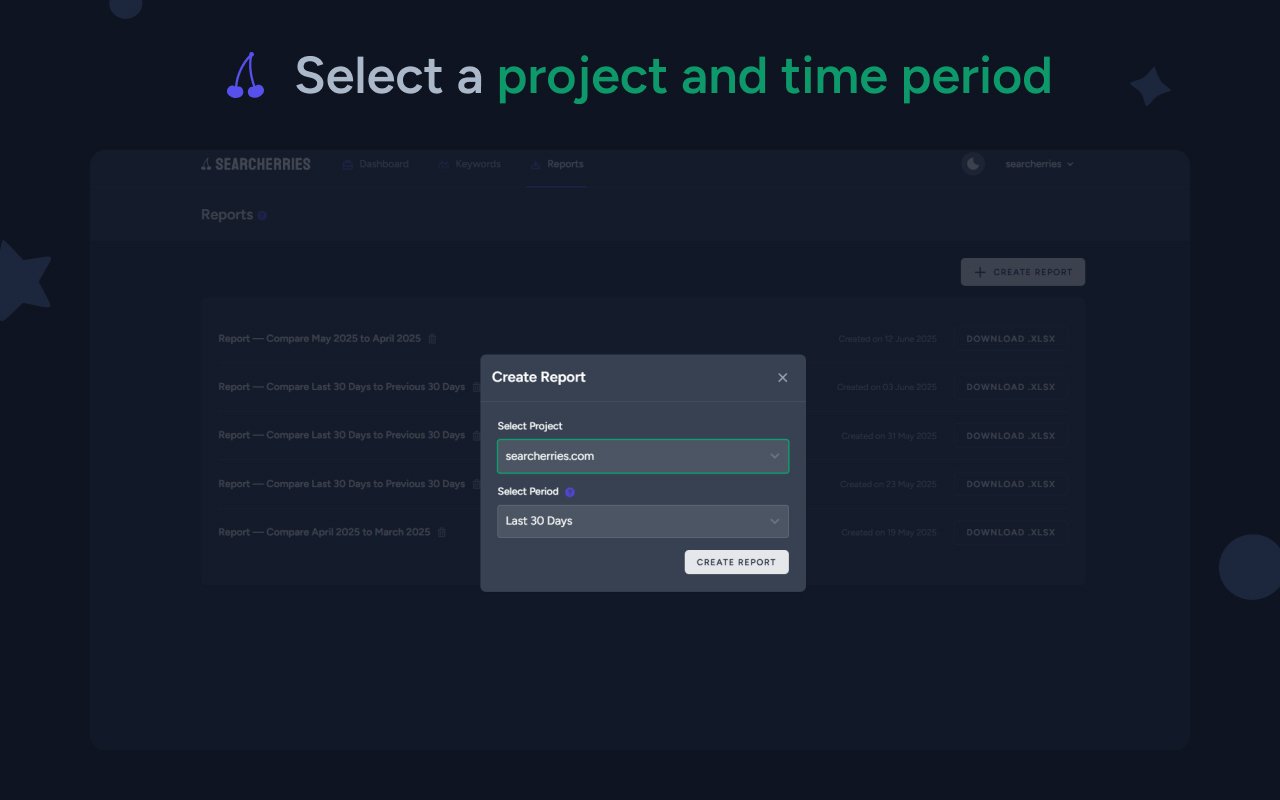
Task: Click the plus Create Report button on Reports page
Action: tap(1023, 272)
